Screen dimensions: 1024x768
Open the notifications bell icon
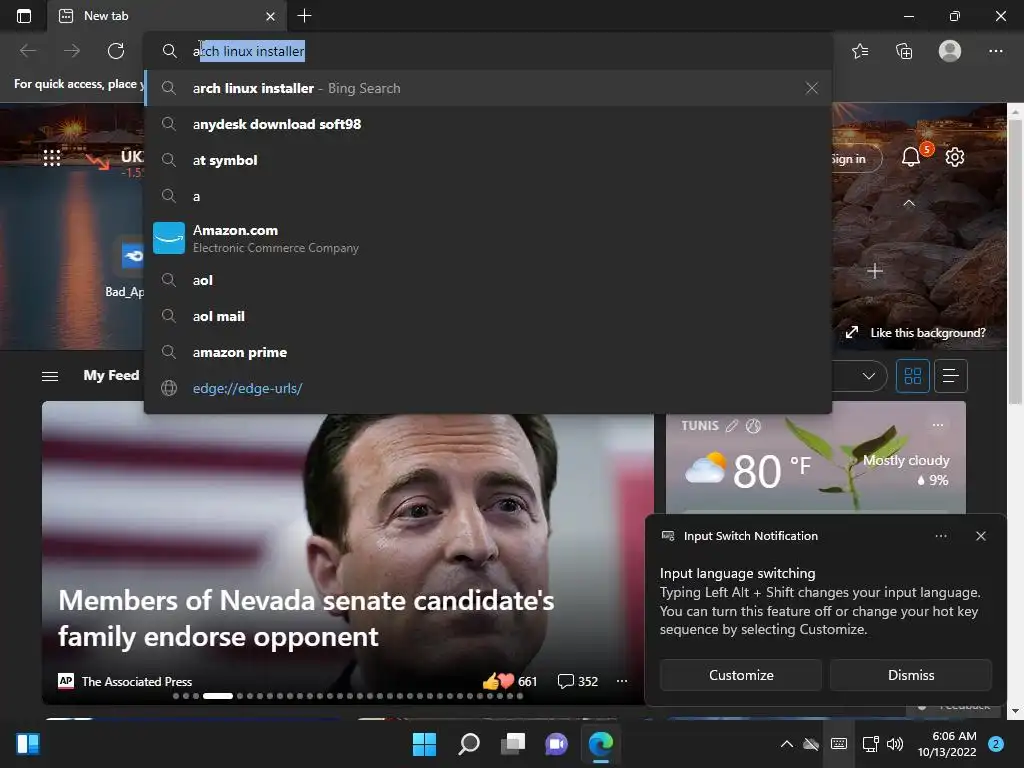[911, 157]
